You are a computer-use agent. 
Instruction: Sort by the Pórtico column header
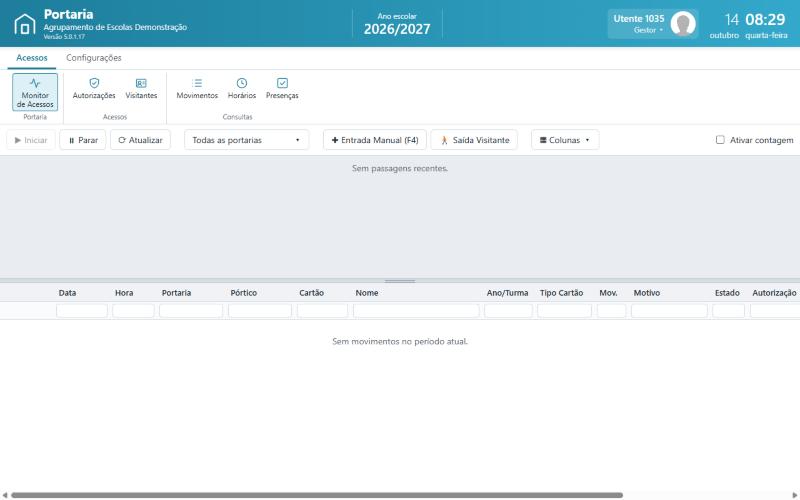pyautogui.click(x=243, y=293)
